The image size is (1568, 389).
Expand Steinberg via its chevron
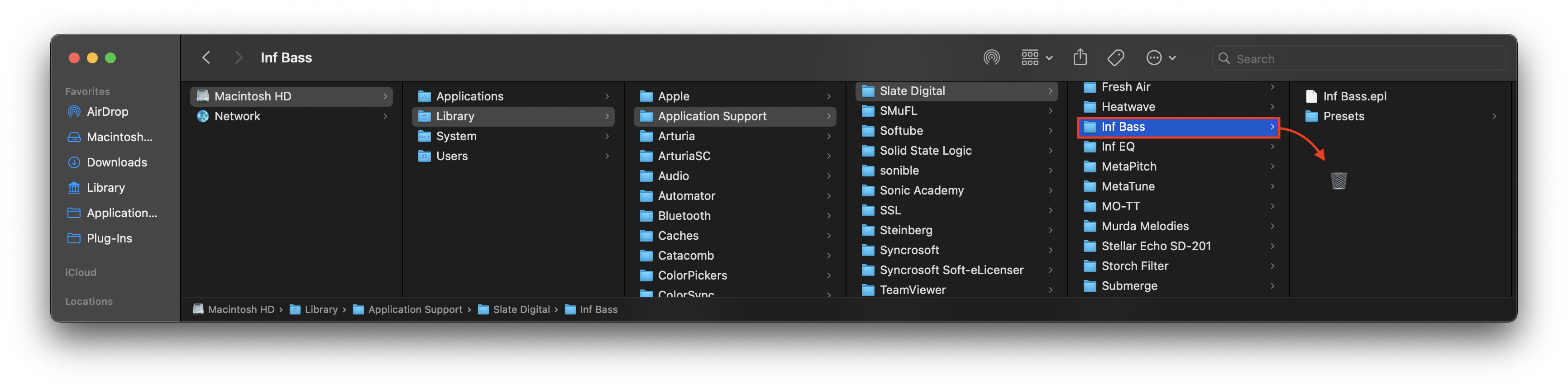1050,230
